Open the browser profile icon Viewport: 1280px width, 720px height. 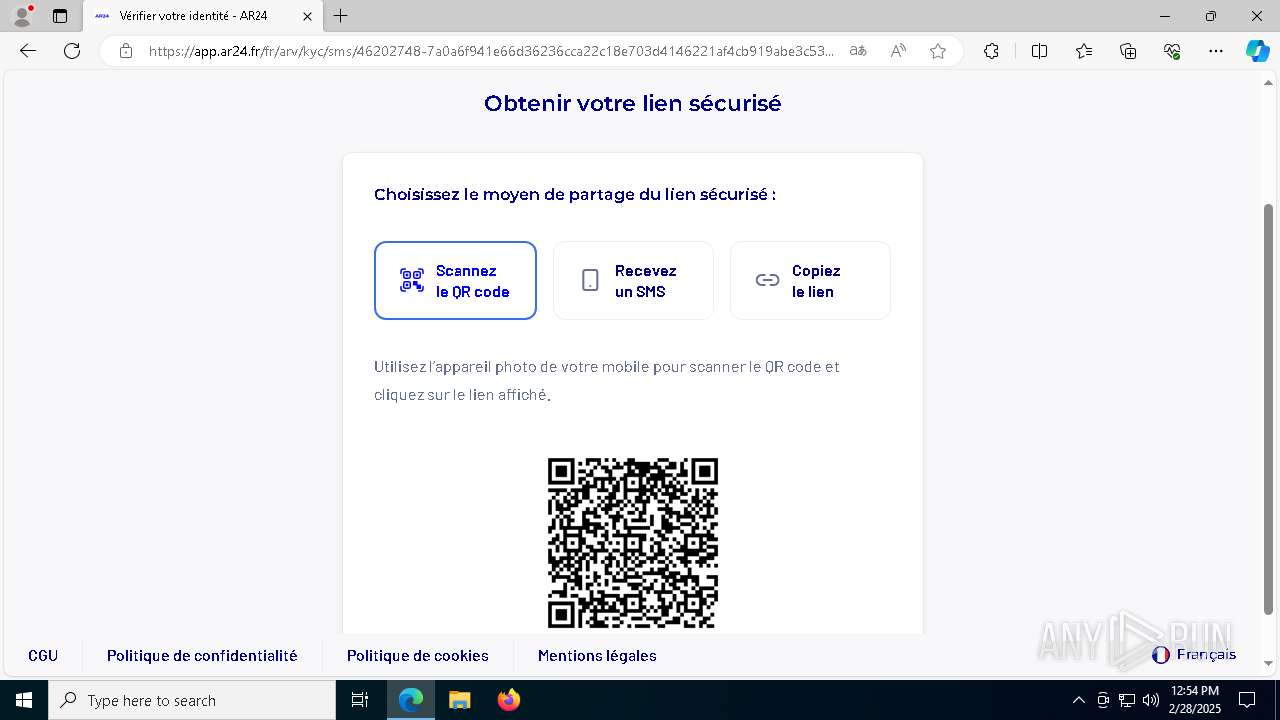(x=22, y=16)
